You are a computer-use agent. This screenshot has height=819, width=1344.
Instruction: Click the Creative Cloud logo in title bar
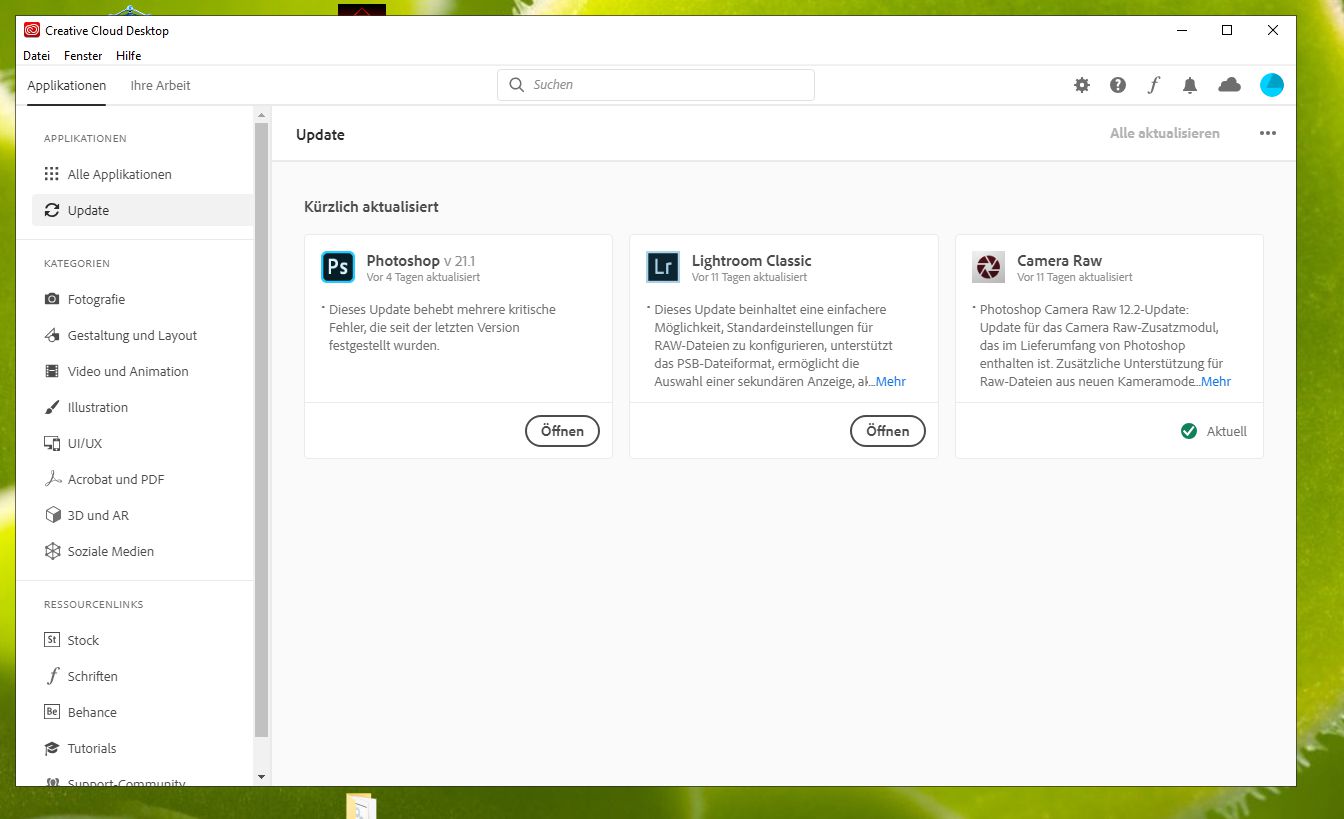click(32, 30)
